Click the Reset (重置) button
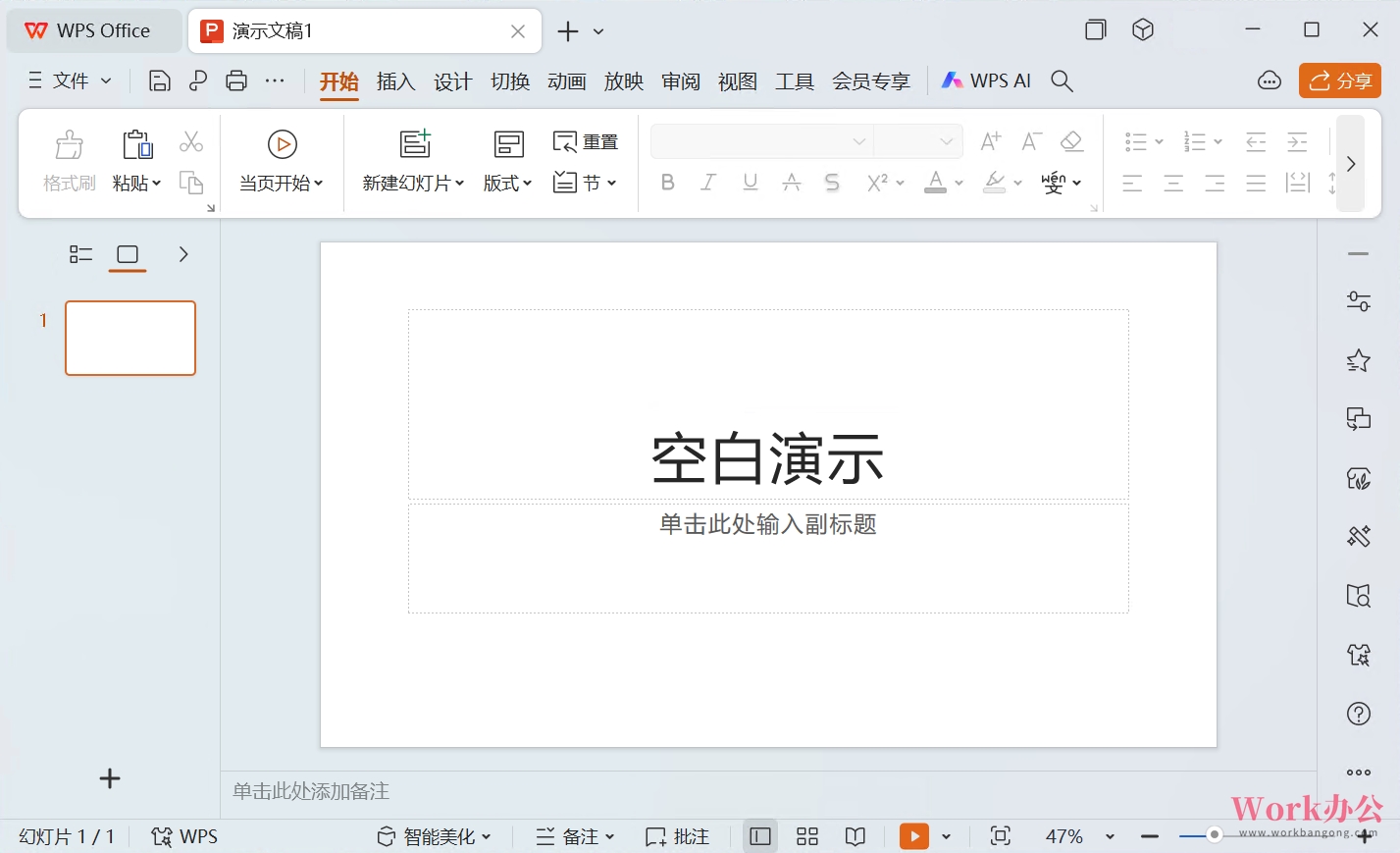This screenshot has width=1400, height=853. point(586,142)
